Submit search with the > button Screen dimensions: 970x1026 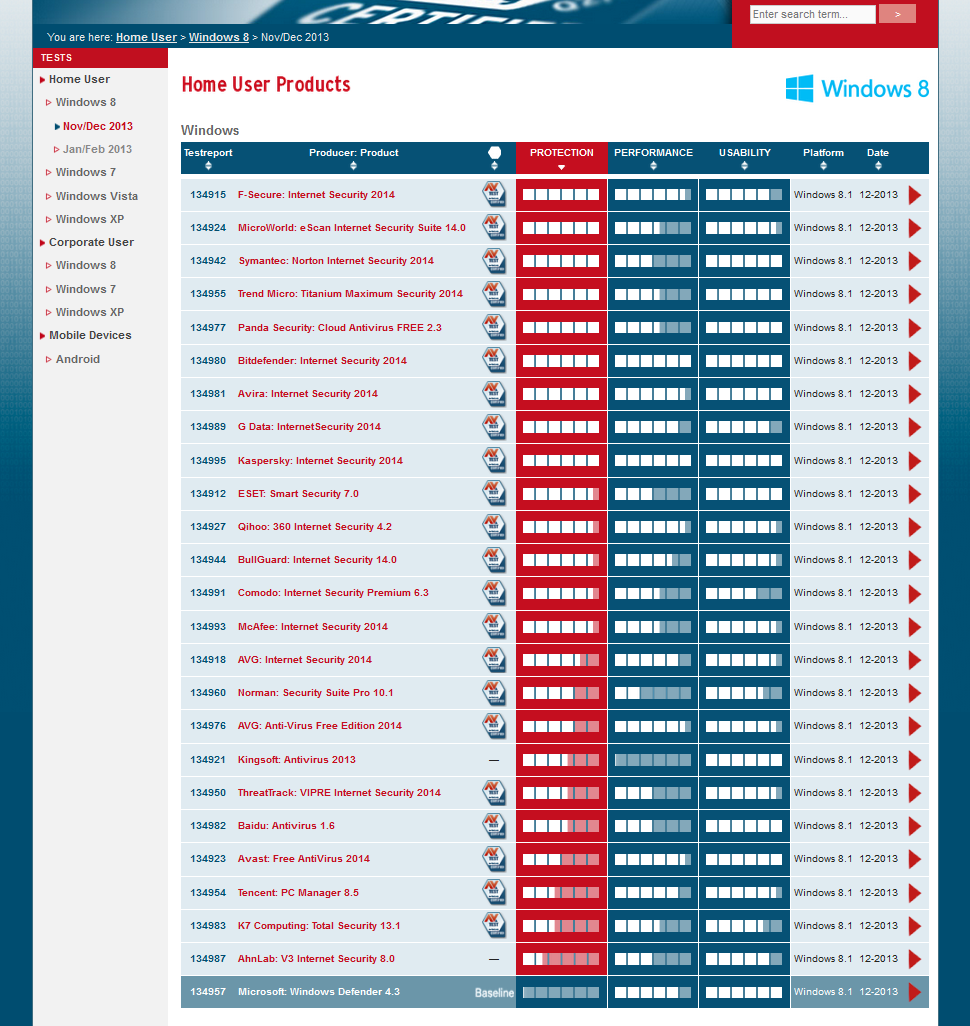[x=897, y=14]
